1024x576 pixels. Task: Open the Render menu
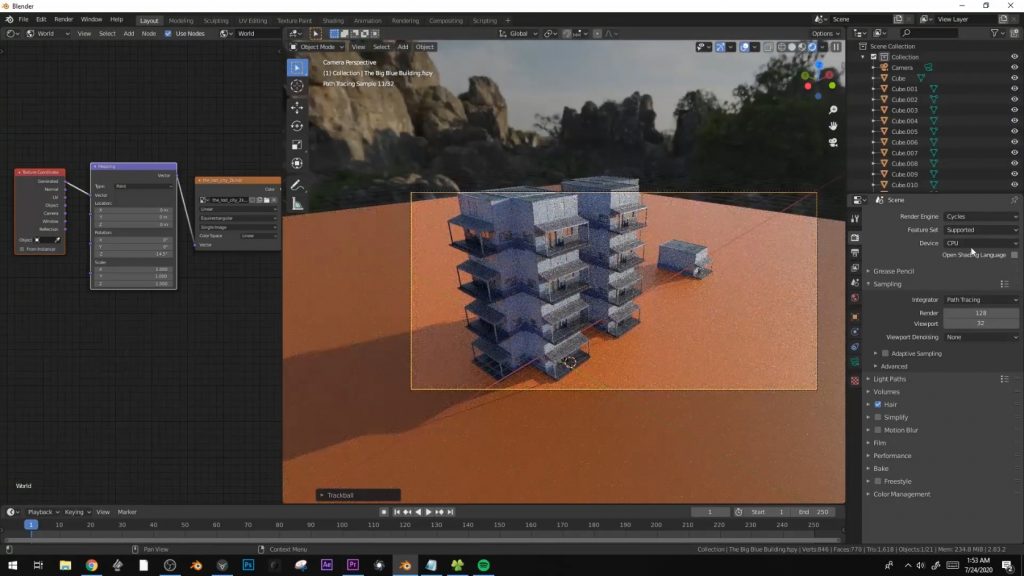(x=63, y=20)
